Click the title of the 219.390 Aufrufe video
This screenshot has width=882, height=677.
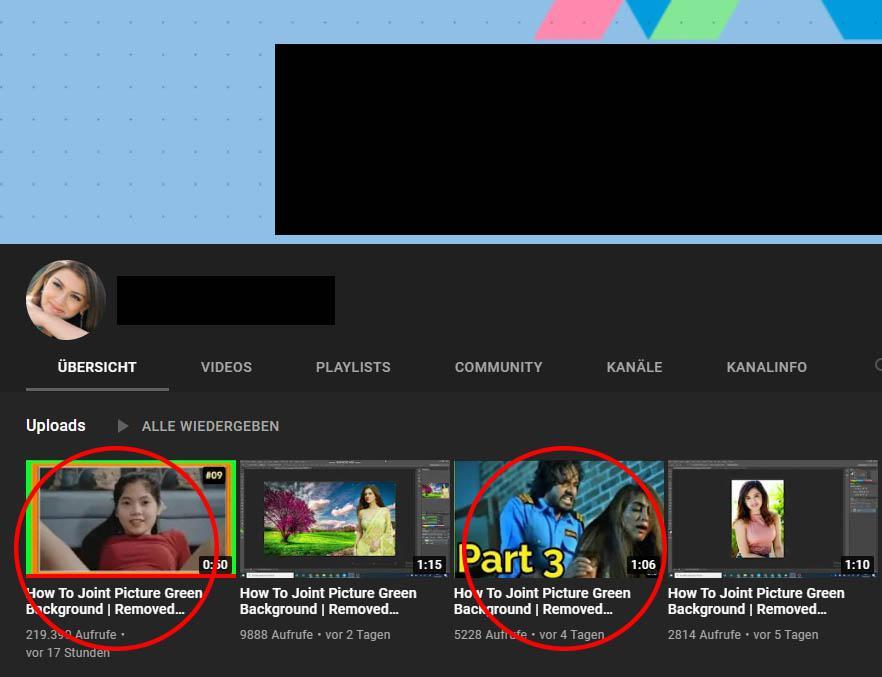pos(114,601)
